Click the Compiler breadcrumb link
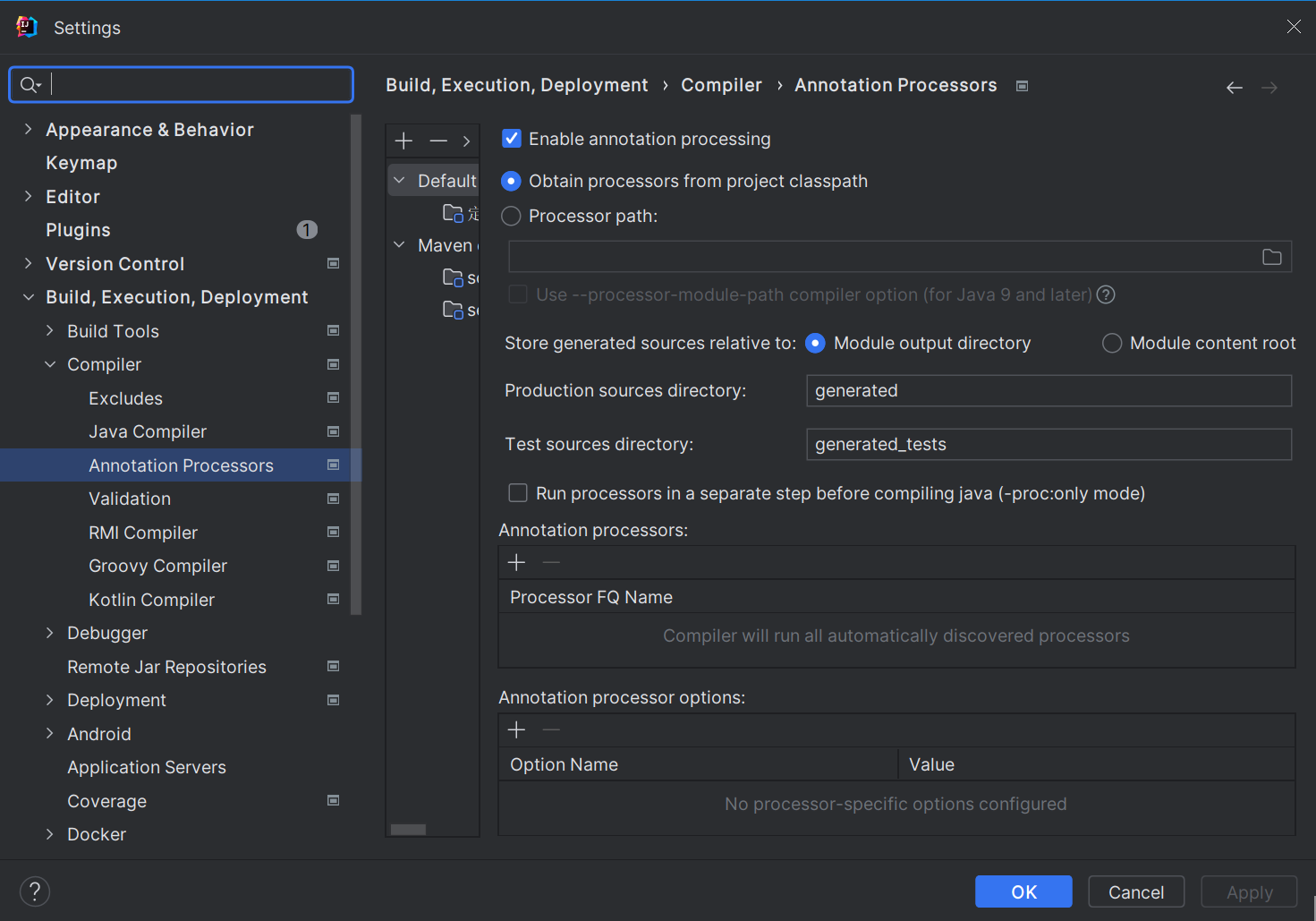 tap(721, 85)
